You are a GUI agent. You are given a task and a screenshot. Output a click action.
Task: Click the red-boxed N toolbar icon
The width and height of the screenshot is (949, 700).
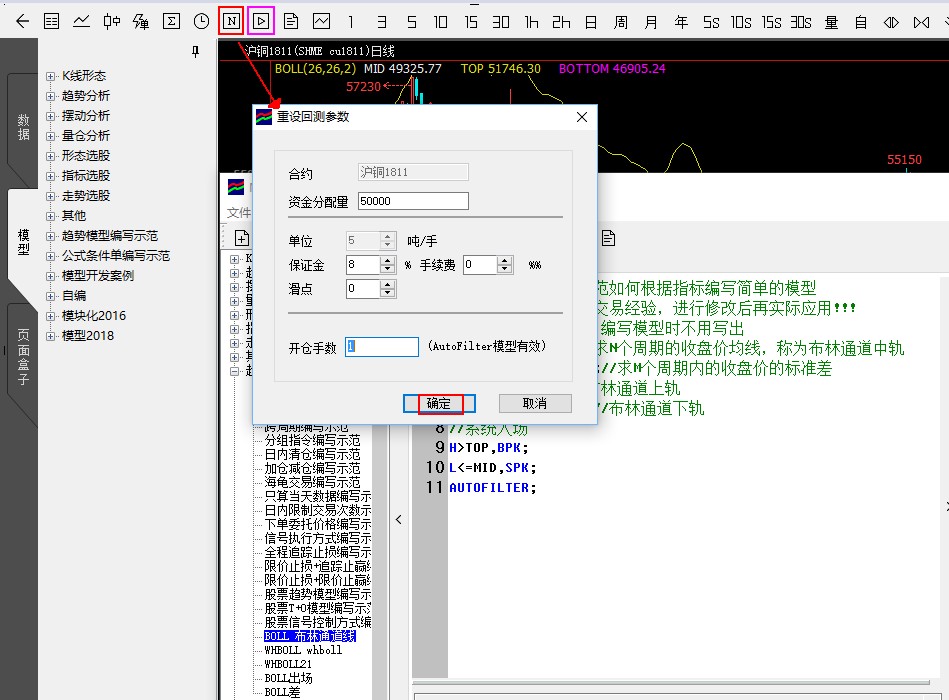[231, 20]
